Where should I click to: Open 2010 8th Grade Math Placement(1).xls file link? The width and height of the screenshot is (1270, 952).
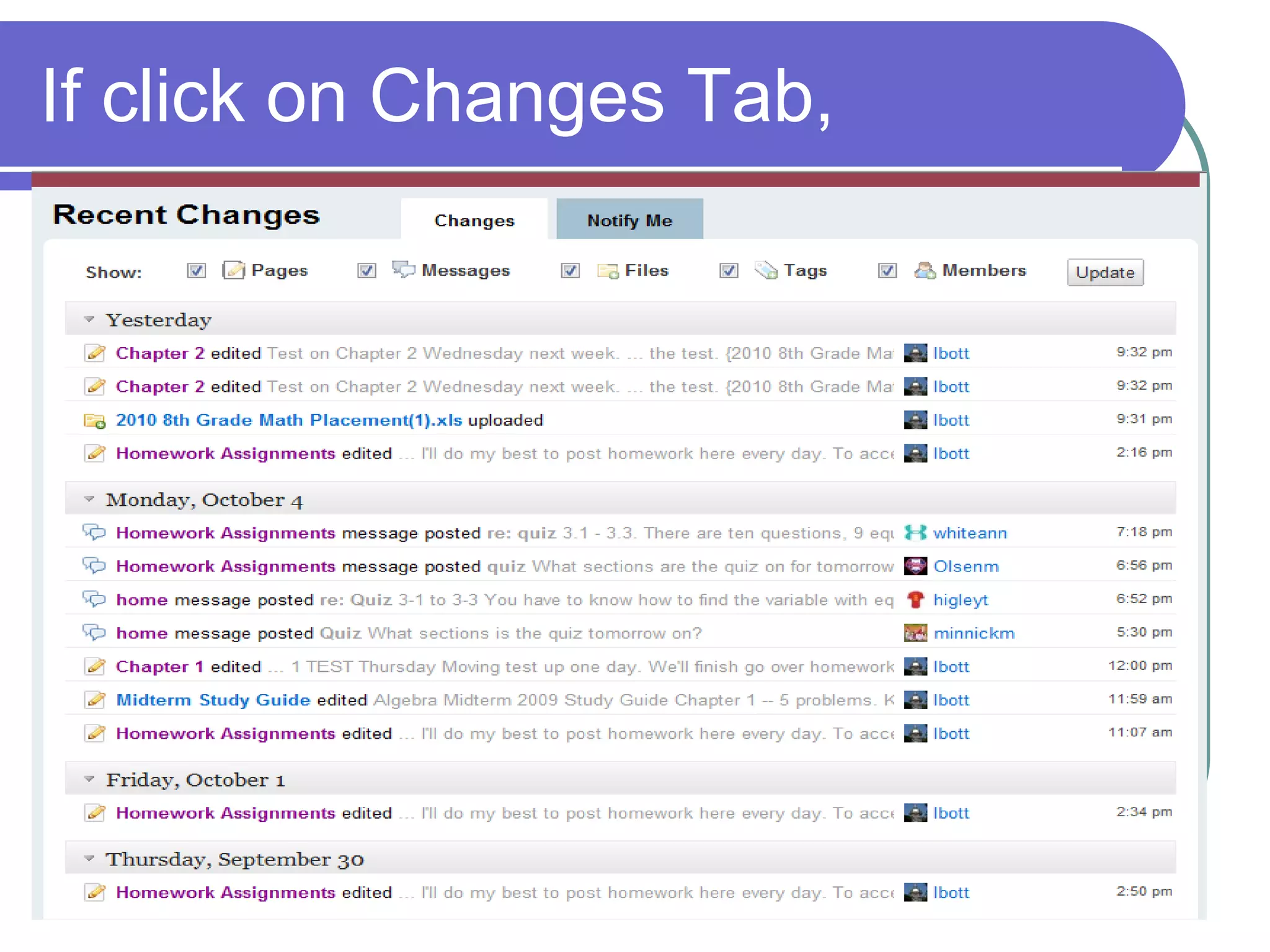point(289,420)
